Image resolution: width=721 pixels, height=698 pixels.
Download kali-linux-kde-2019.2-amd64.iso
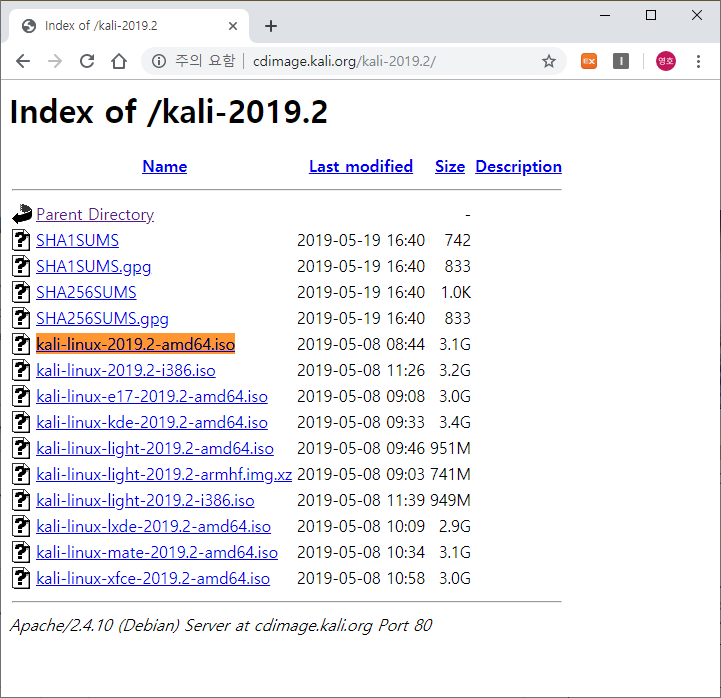point(152,423)
